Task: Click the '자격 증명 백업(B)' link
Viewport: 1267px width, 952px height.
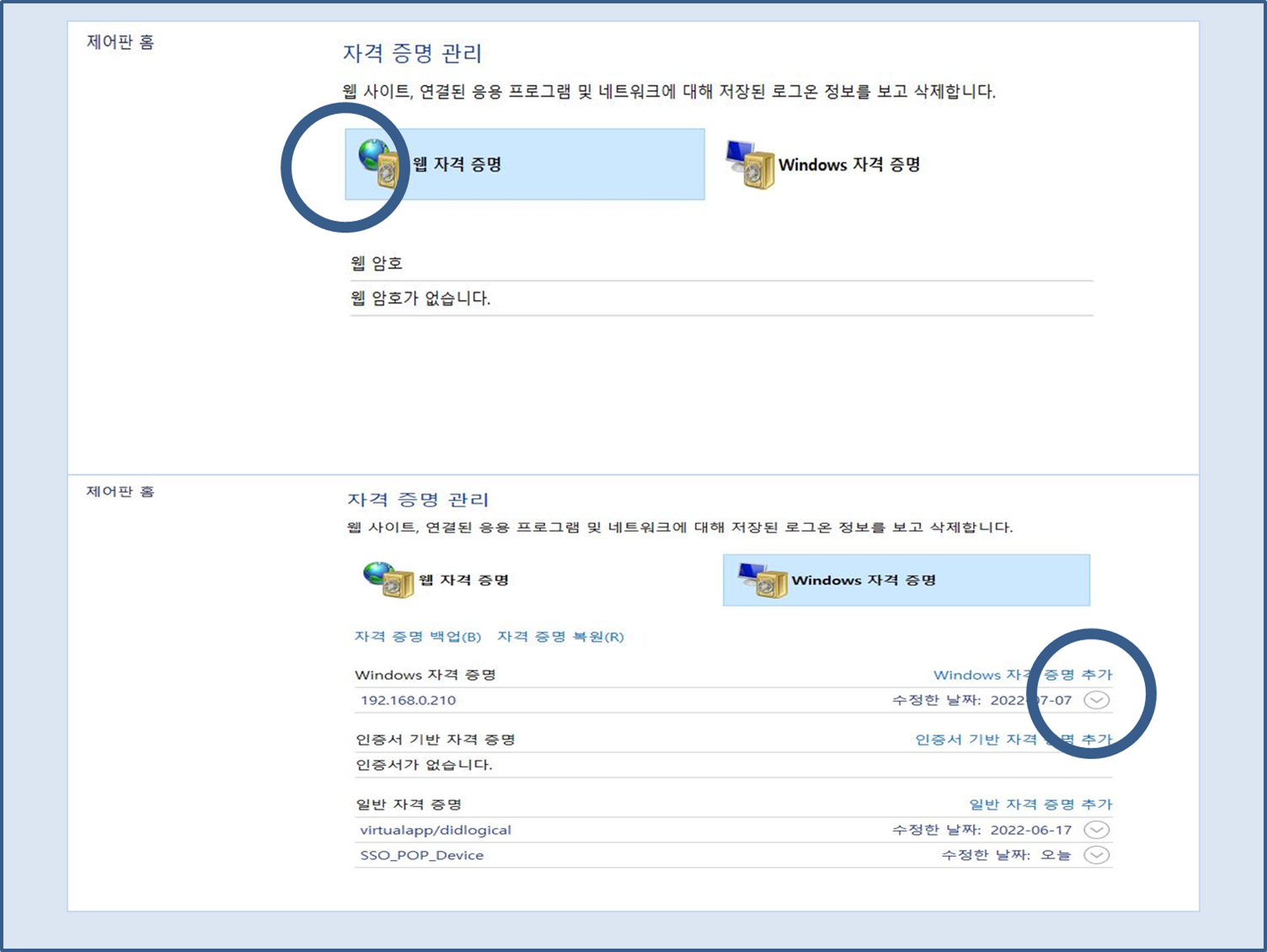Action: pyautogui.click(x=418, y=636)
